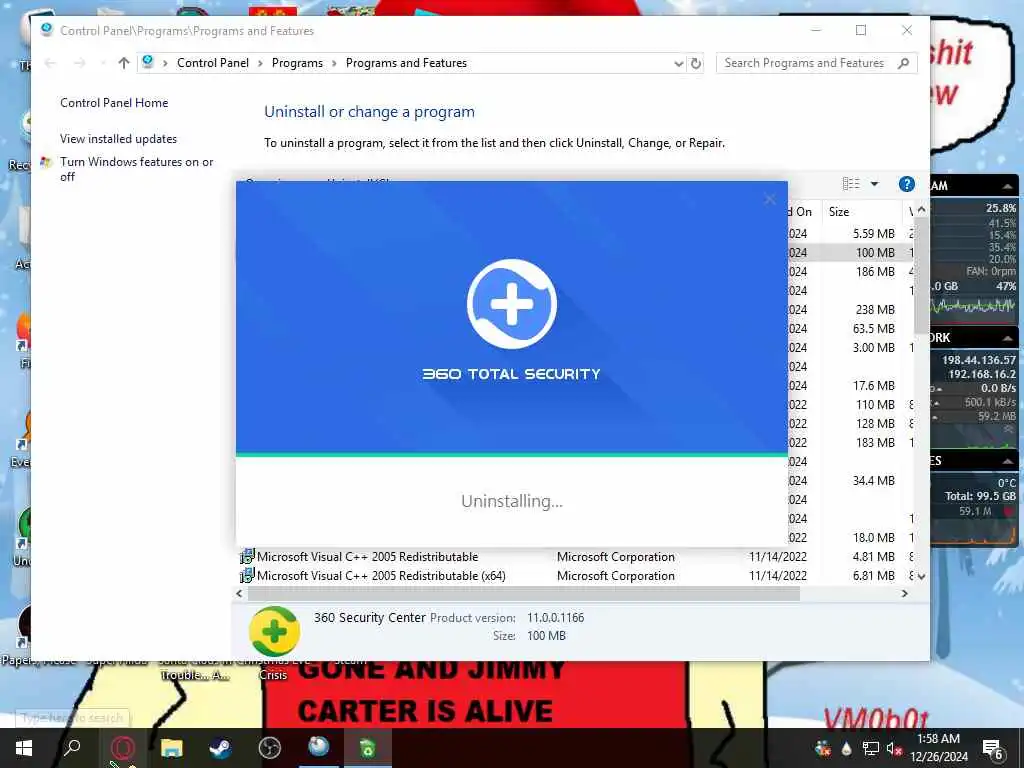
Task: Expand chevron after Control Panel breadcrumb
Action: click(261, 63)
